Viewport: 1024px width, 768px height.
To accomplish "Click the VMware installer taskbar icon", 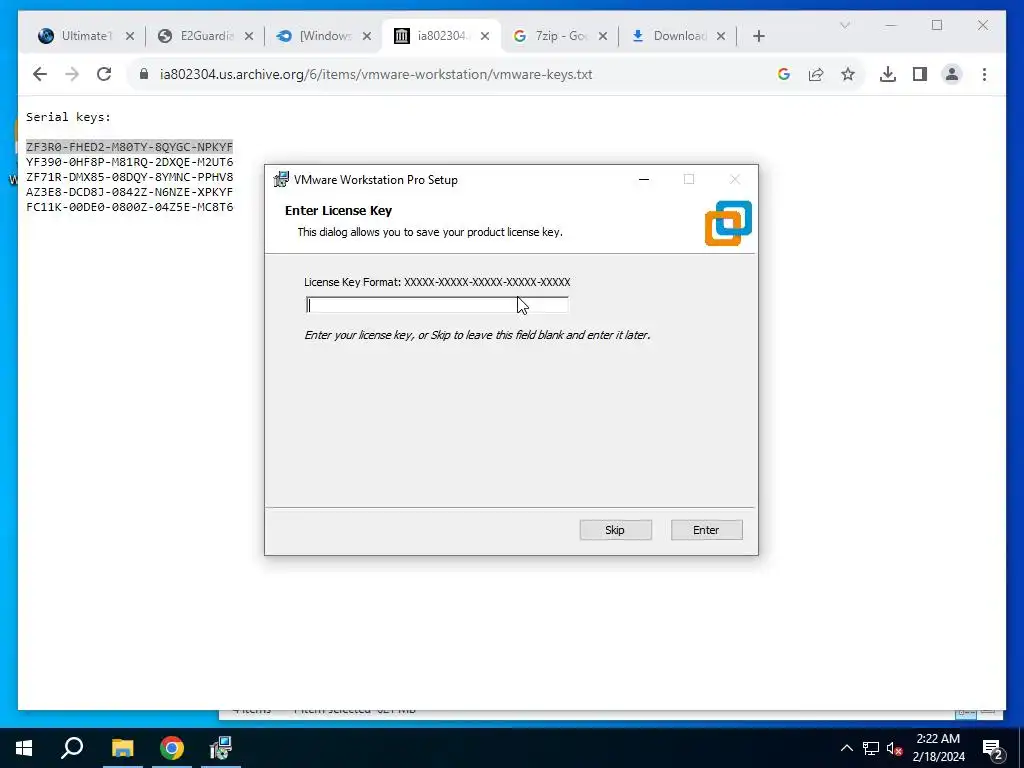I will pos(221,748).
